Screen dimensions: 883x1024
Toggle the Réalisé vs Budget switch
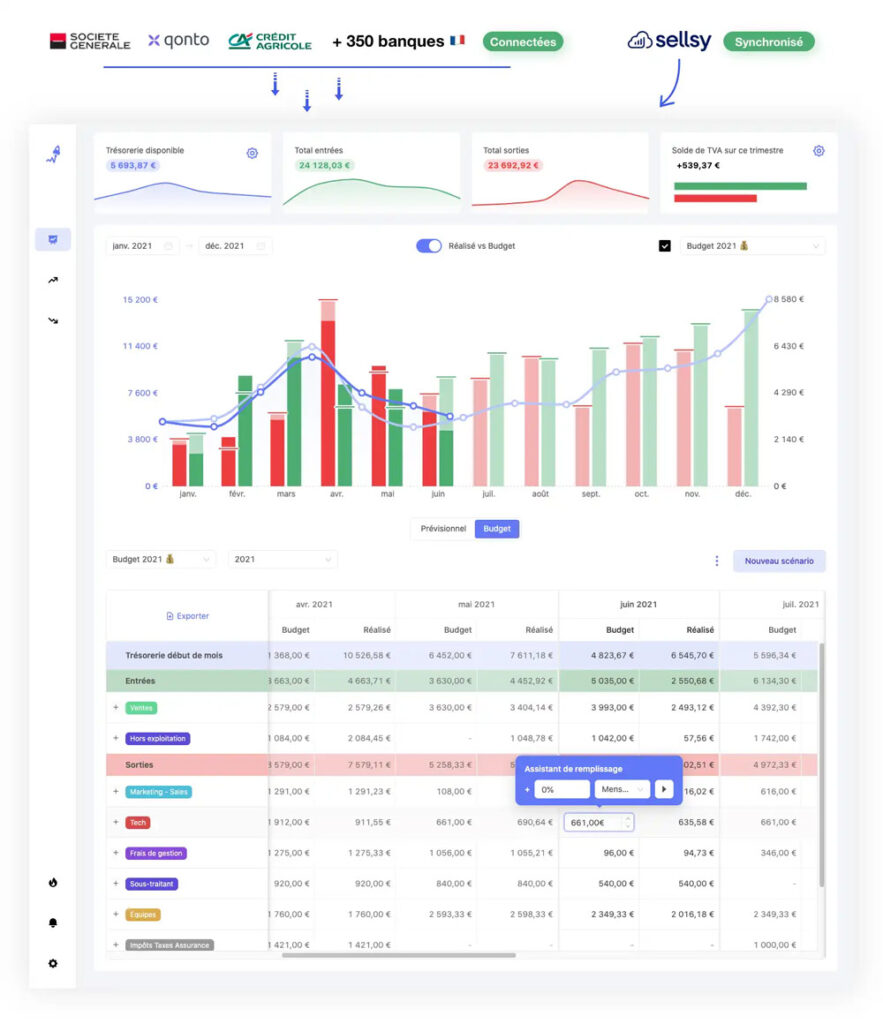pos(431,245)
